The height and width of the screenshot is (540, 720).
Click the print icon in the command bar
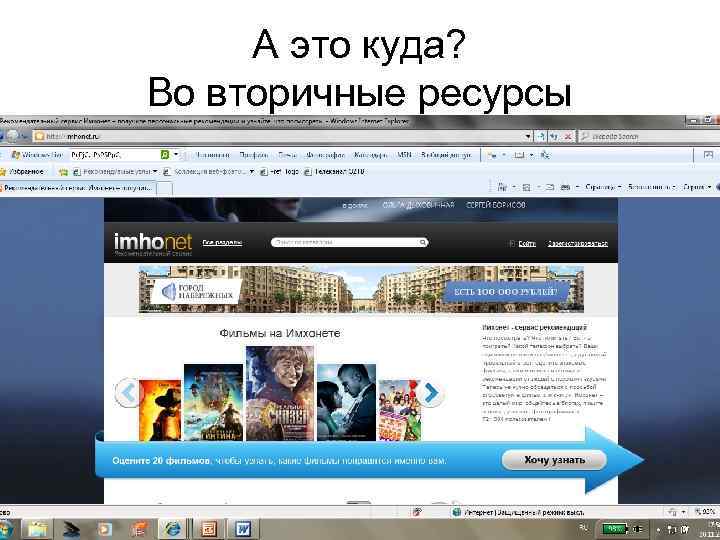point(566,187)
